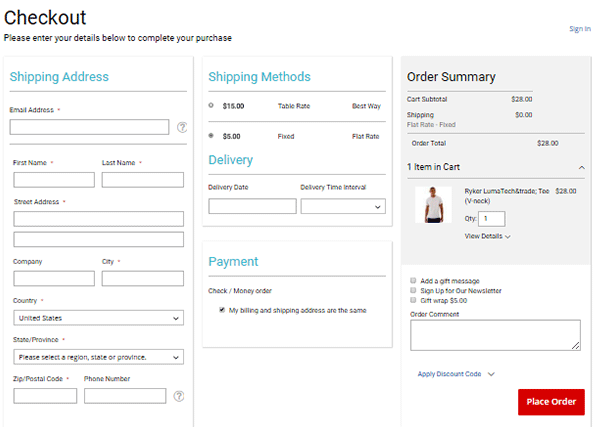The height and width of the screenshot is (427, 598).
Task: Focus the City field
Action: pos(143,278)
